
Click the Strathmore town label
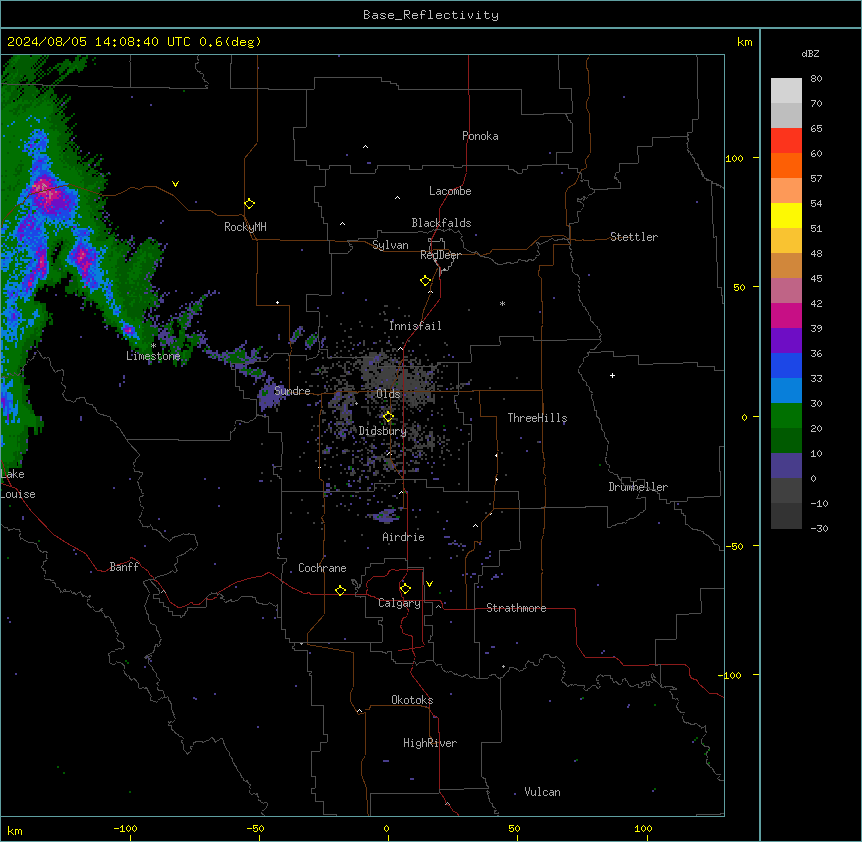click(x=516, y=608)
